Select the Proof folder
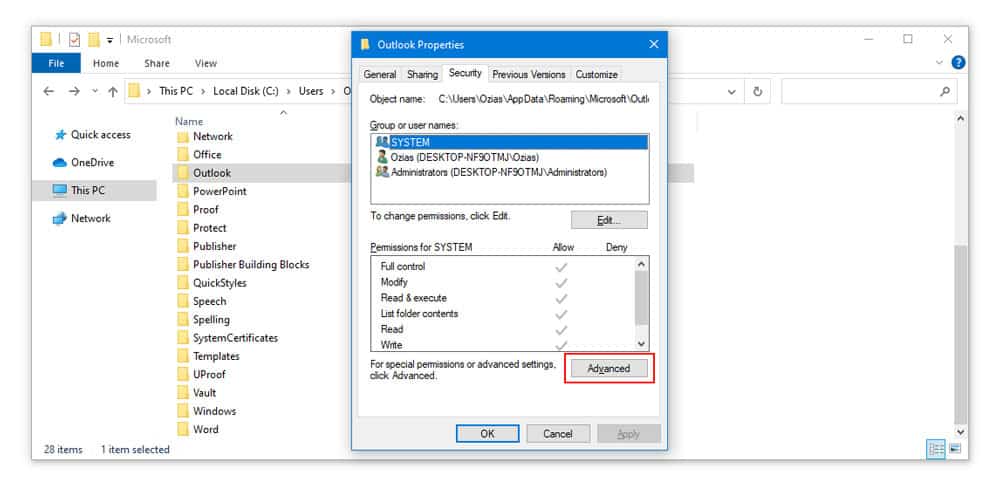The width and height of the screenshot is (1000, 492). coord(198,209)
